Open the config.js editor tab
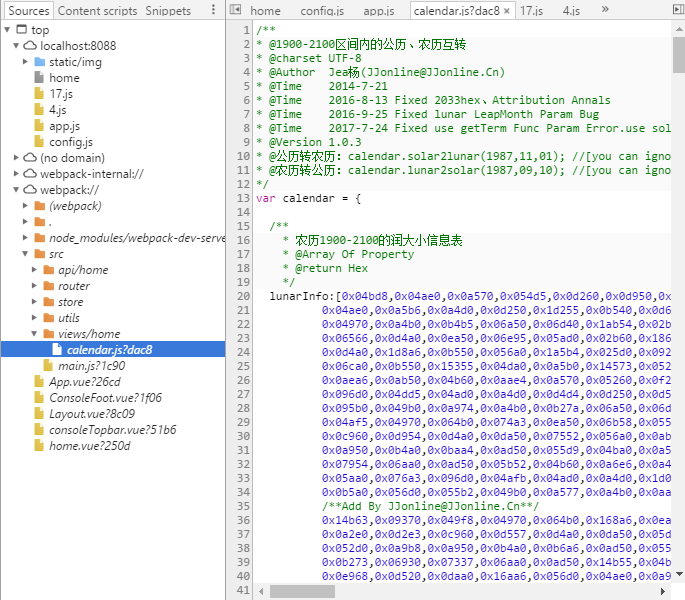The width and height of the screenshot is (685, 600). pyautogui.click(x=321, y=11)
